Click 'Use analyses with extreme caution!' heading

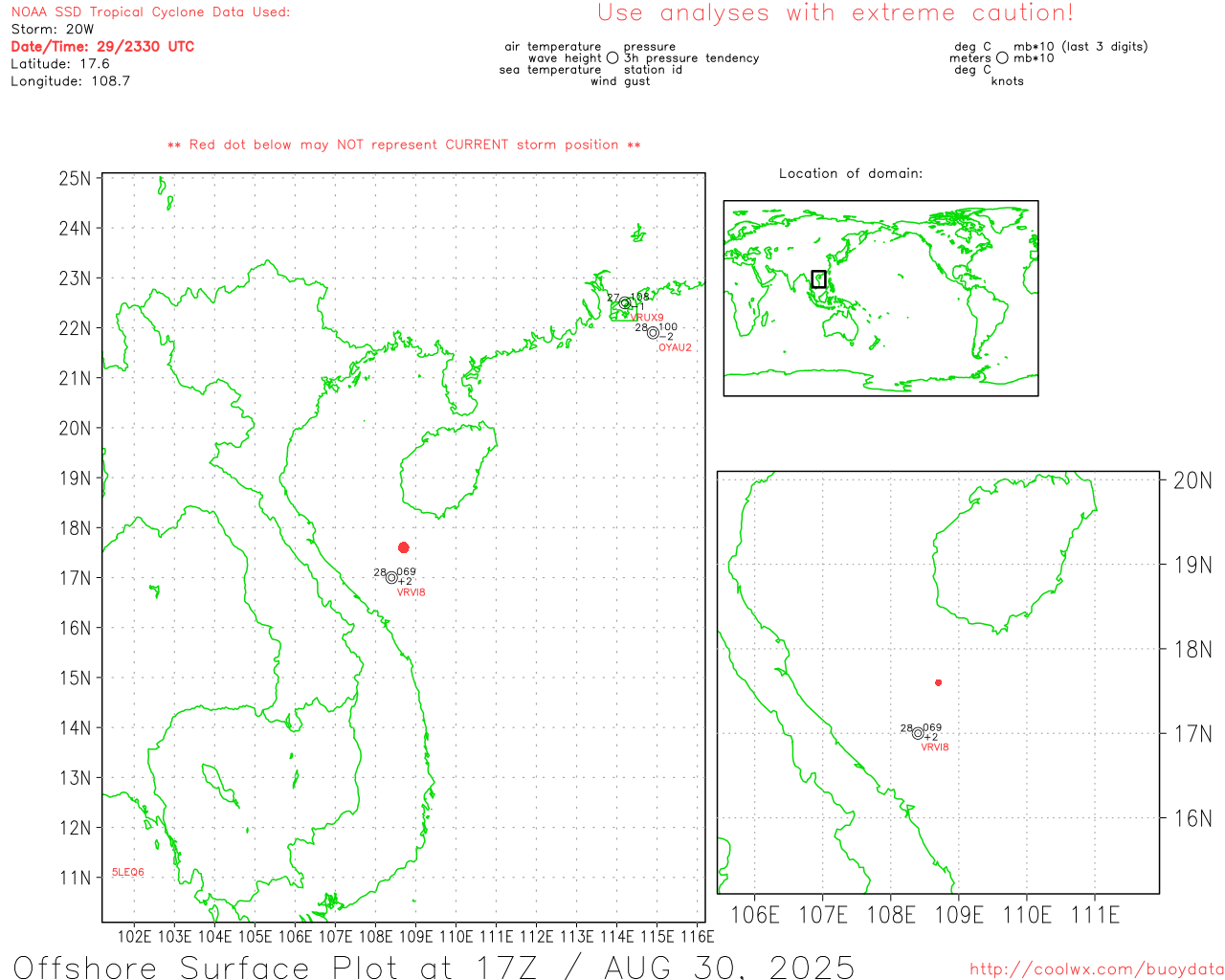click(x=835, y=13)
